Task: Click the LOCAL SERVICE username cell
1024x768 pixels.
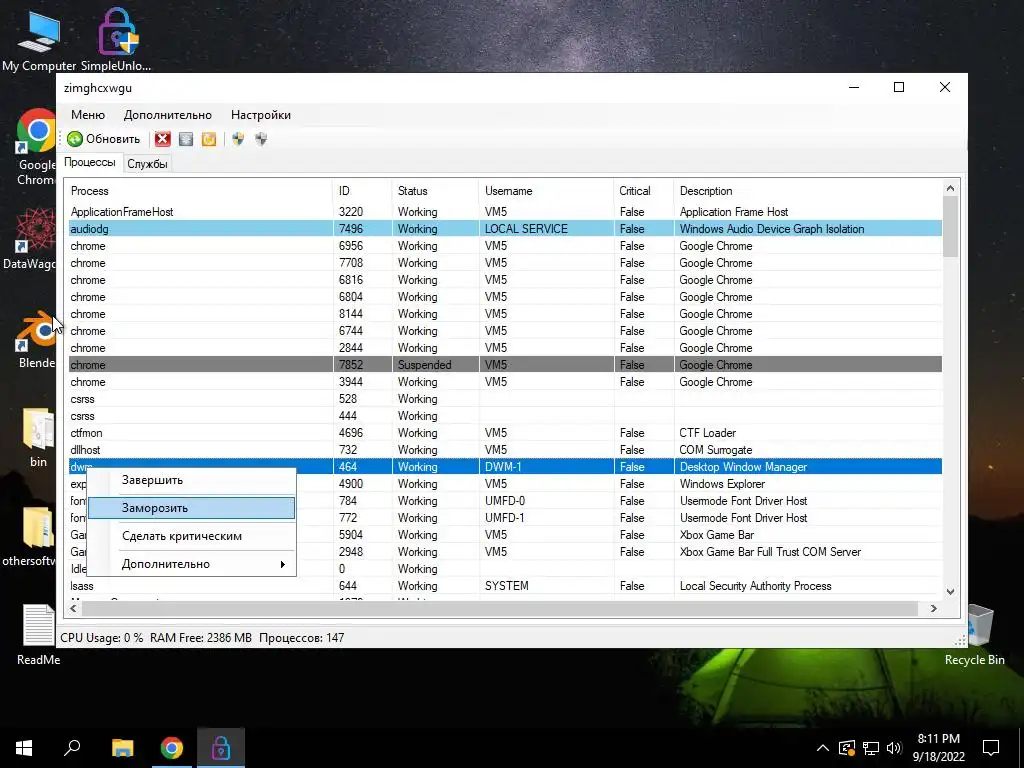Action: click(x=526, y=229)
